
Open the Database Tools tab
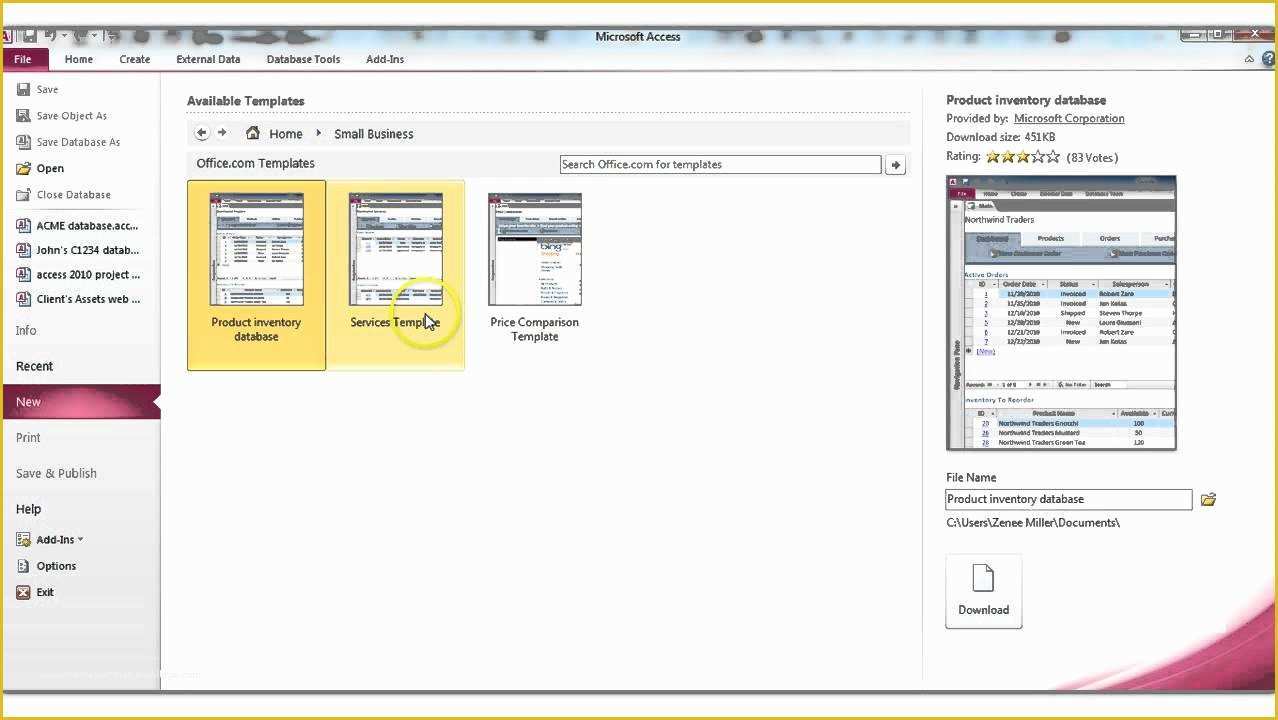click(303, 59)
